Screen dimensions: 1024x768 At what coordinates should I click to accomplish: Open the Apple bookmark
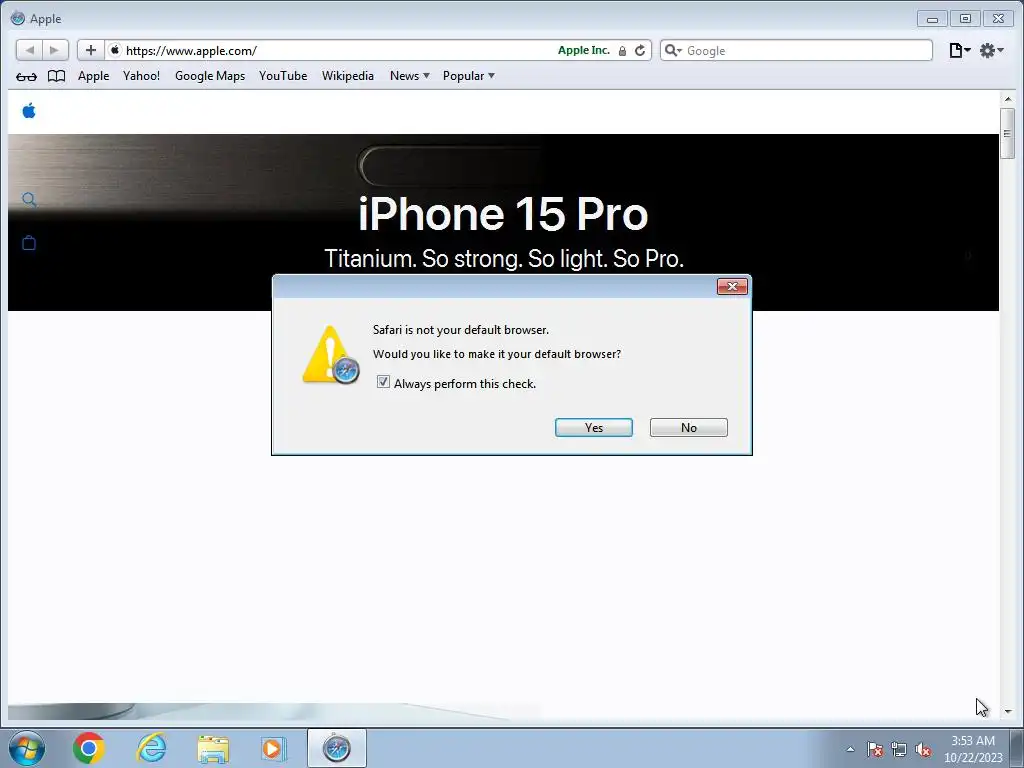[93, 76]
